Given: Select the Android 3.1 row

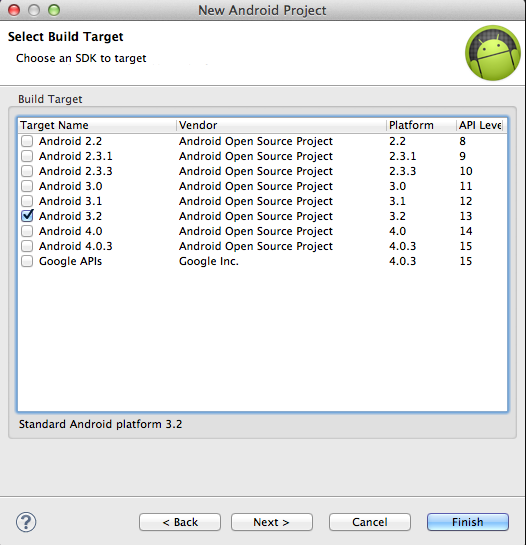Looking at the screenshot, I should point(262,201).
